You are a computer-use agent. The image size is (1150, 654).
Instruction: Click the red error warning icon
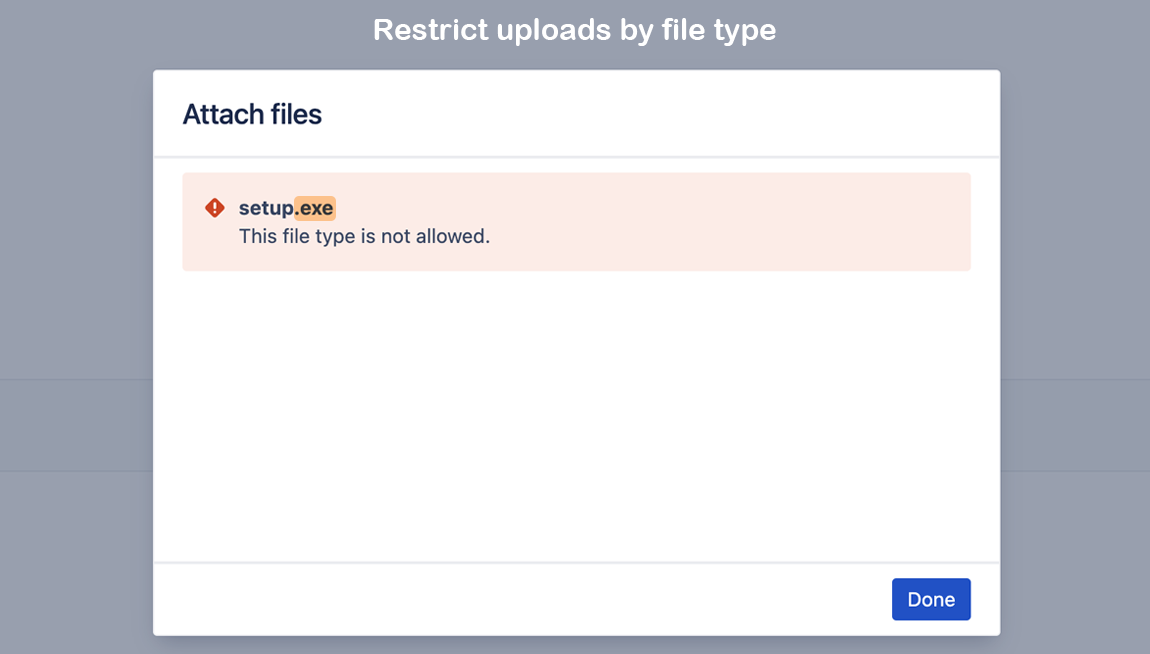click(x=215, y=208)
